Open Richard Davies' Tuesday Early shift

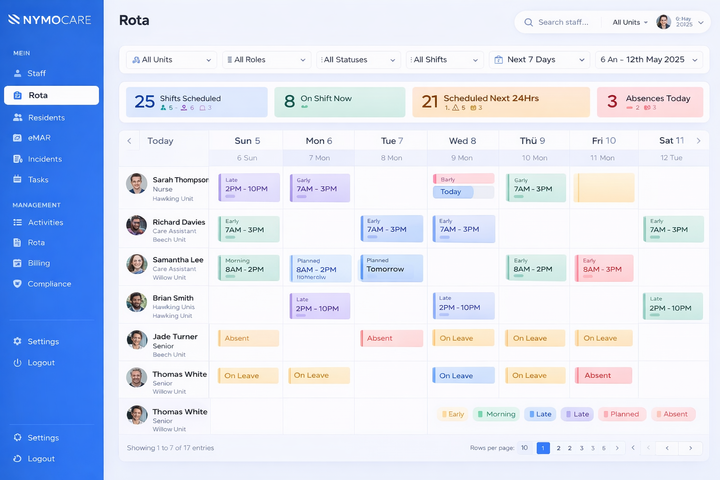coord(392,229)
